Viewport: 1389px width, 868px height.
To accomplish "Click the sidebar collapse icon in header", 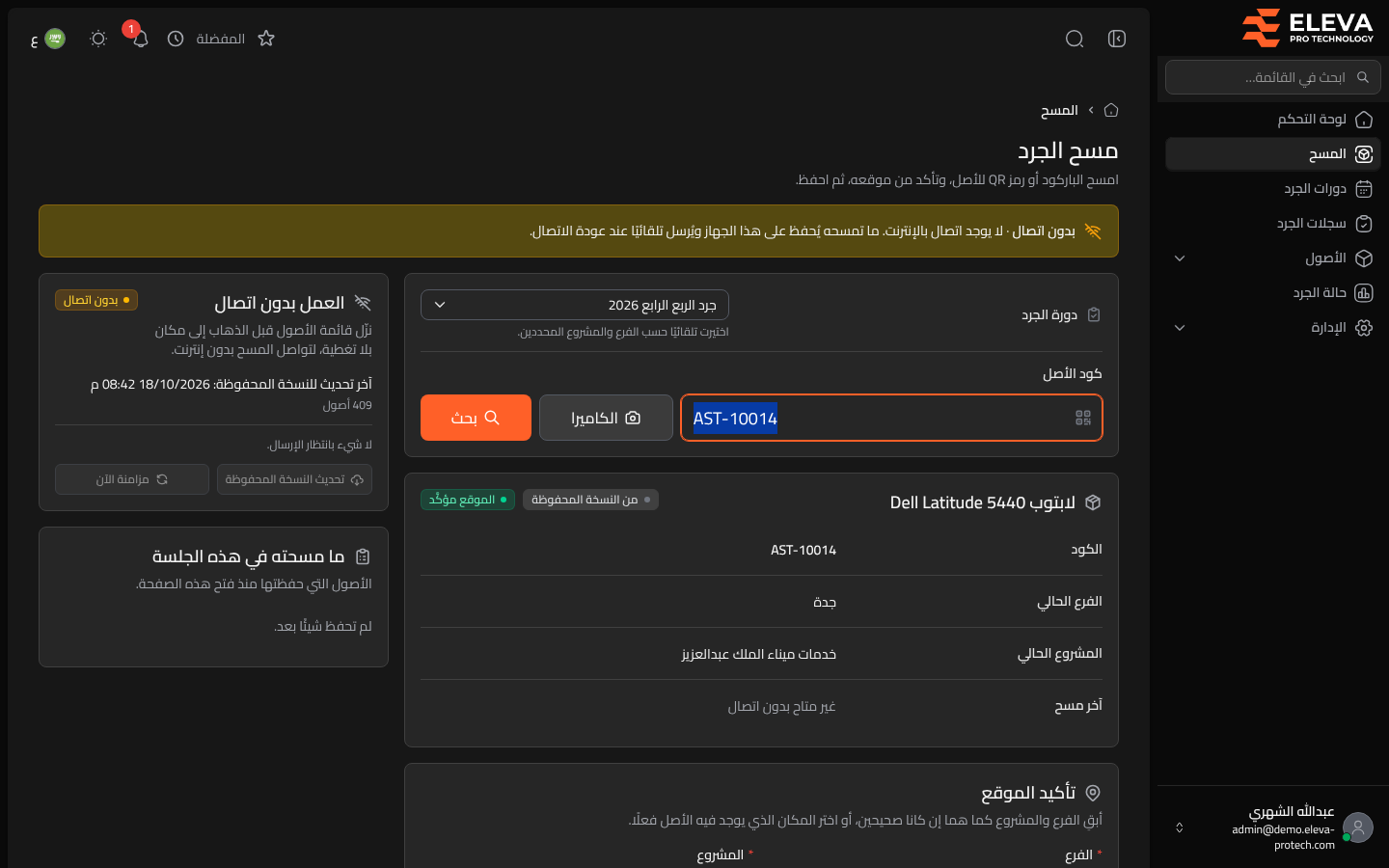I will pos(1117,39).
